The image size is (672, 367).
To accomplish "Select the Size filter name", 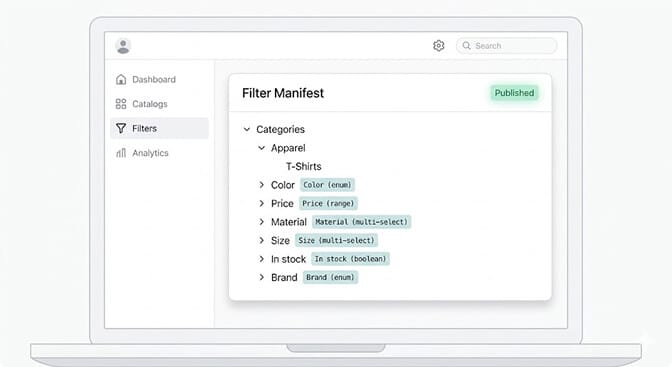I will click(x=280, y=241).
